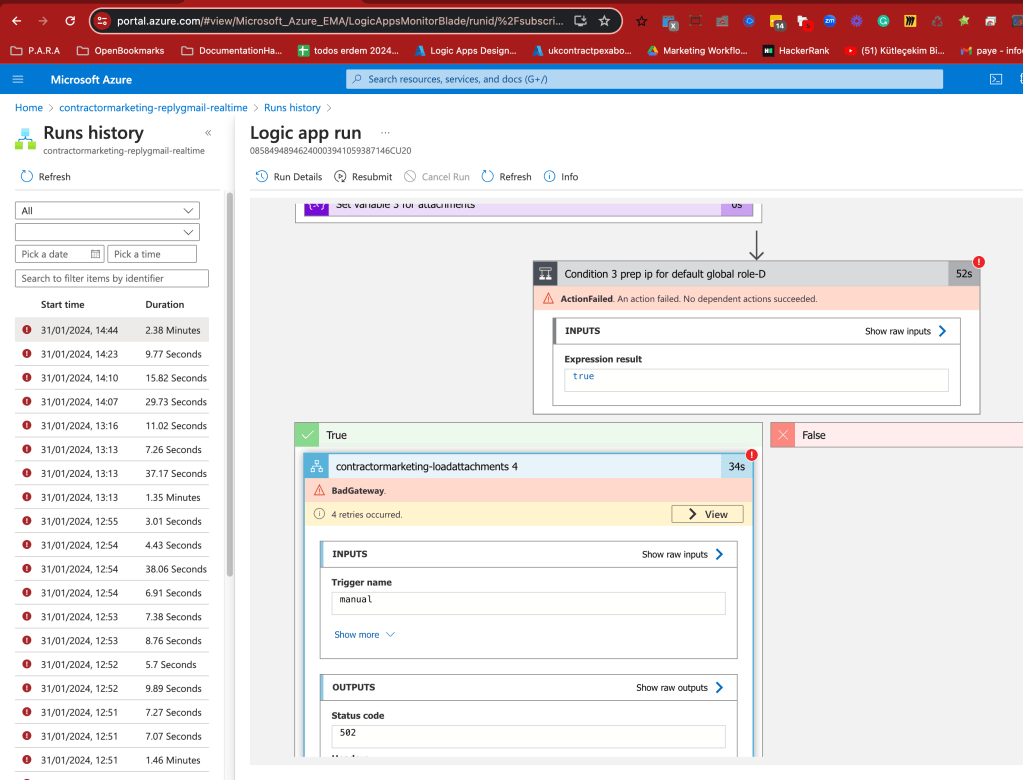The image size is (1023, 780).
Task: Click Run Details toolbar button
Action: pos(289,177)
